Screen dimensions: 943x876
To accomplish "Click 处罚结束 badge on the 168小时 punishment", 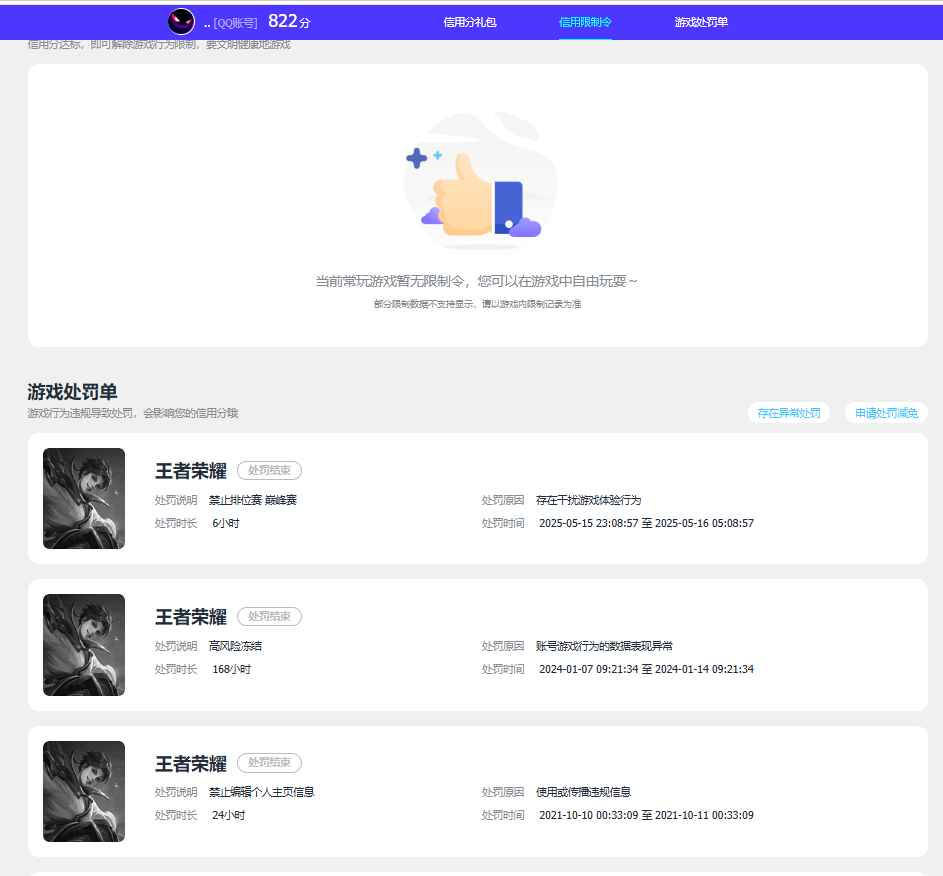I will pyautogui.click(x=269, y=617).
